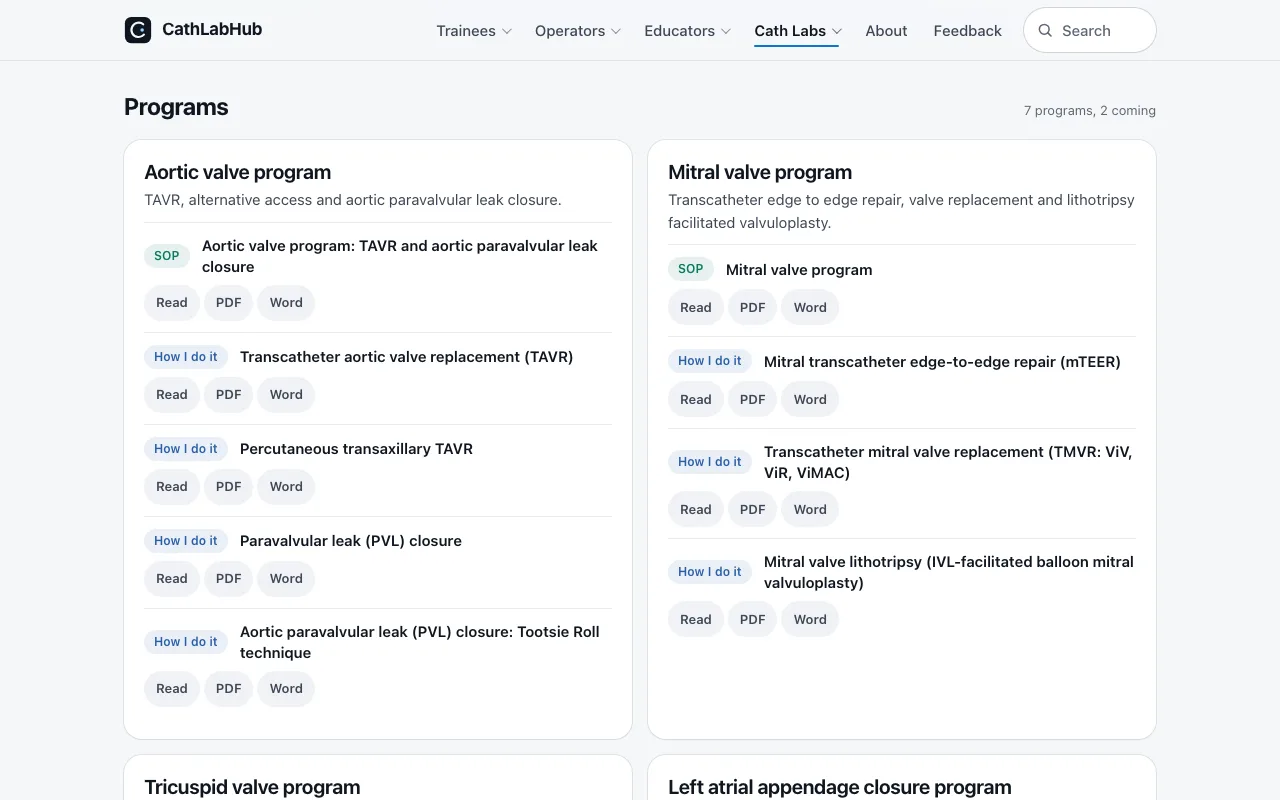Click the '7 programs, 2 coming' count
Image resolution: width=1280 pixels, height=800 pixels.
tap(1090, 111)
